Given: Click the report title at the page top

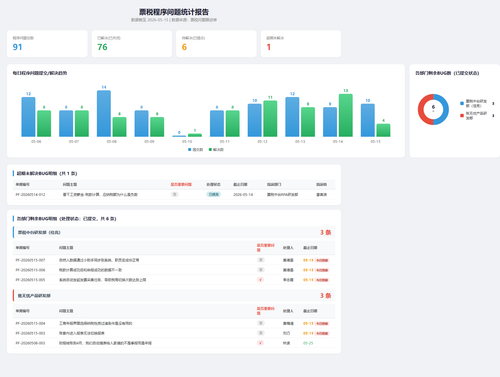Looking at the screenshot, I should [174, 12].
